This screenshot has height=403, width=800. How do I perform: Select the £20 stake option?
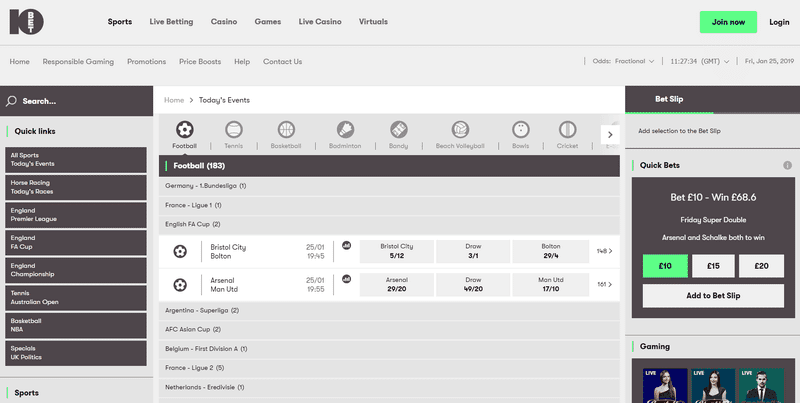tap(761, 265)
